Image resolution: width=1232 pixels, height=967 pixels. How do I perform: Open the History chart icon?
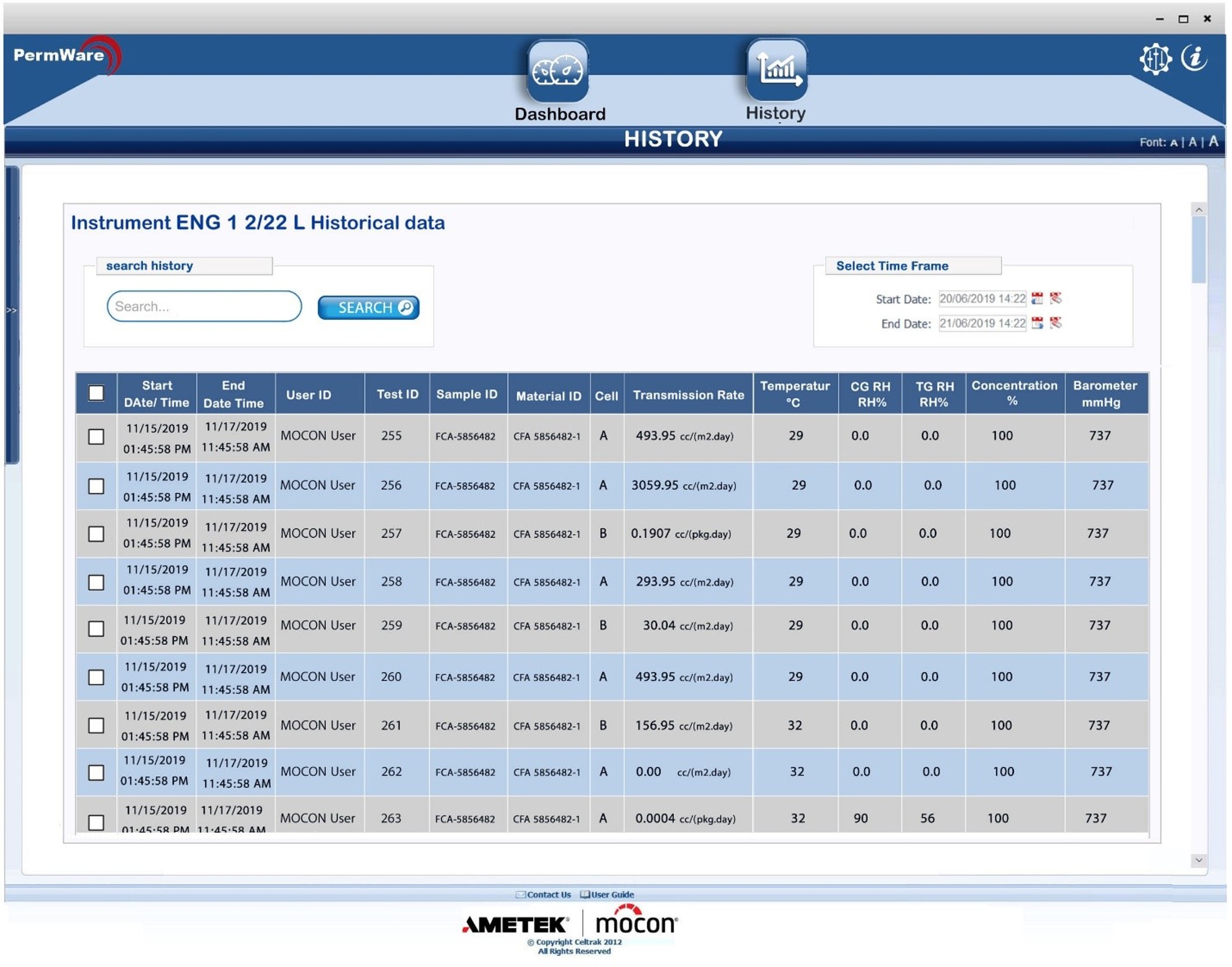tap(776, 70)
